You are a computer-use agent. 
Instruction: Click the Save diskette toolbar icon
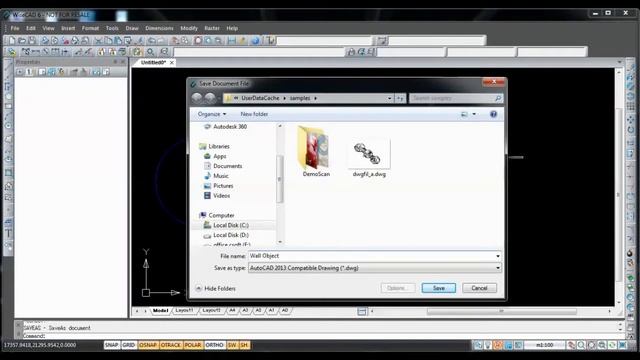(32, 40)
